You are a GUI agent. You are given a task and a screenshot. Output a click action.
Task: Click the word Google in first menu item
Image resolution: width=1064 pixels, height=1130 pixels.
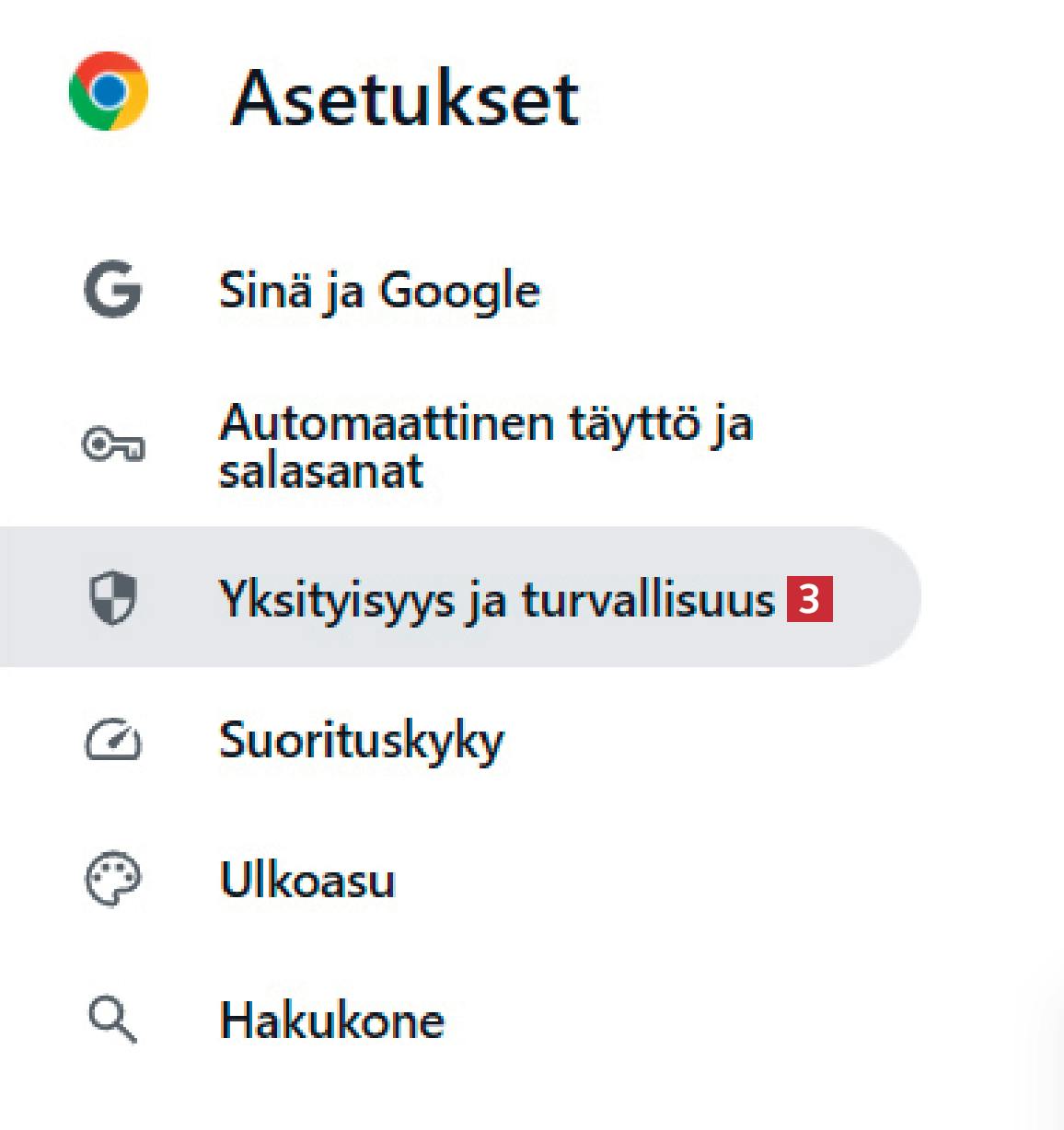[x=459, y=292]
